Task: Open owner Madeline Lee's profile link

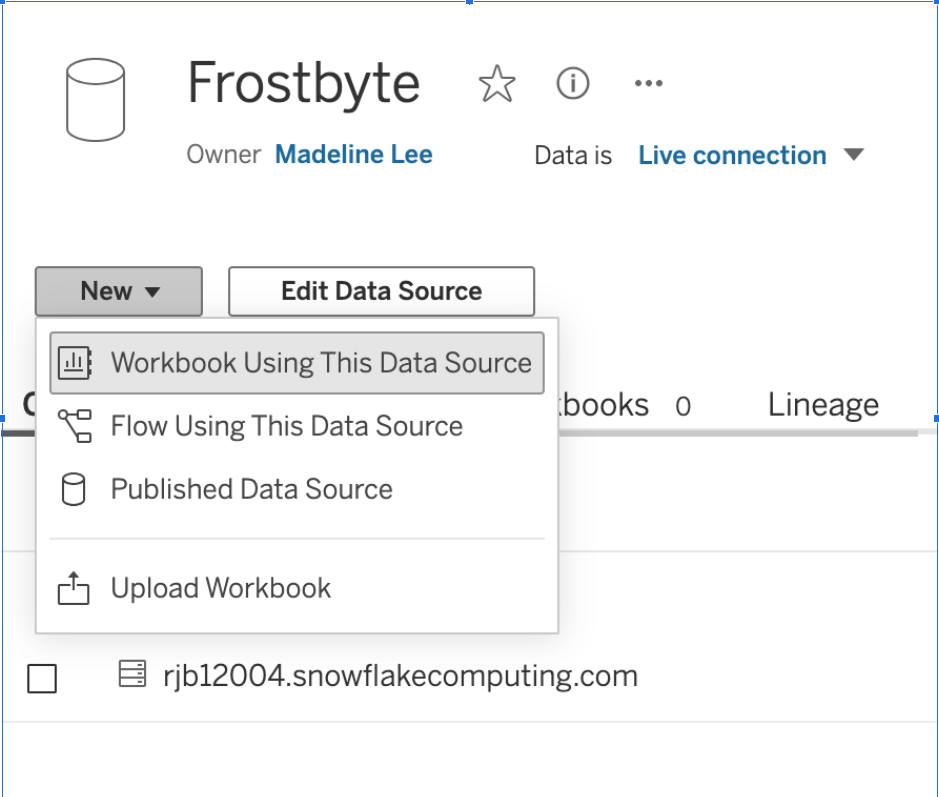Action: (353, 155)
